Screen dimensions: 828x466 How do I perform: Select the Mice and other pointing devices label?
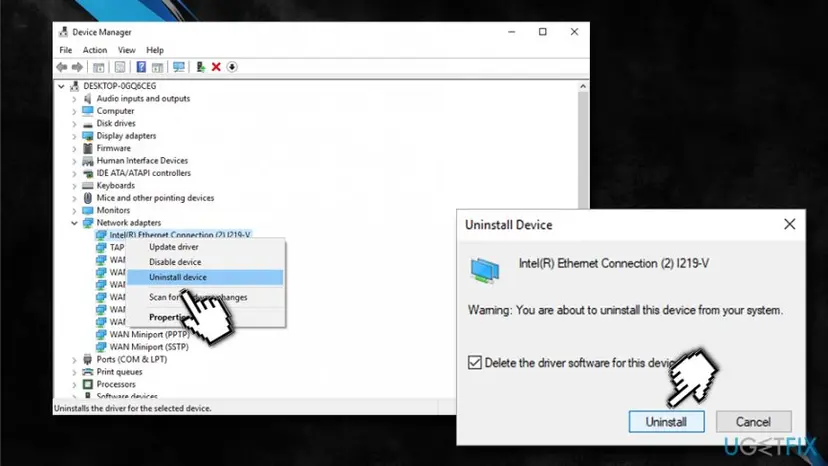(155, 198)
